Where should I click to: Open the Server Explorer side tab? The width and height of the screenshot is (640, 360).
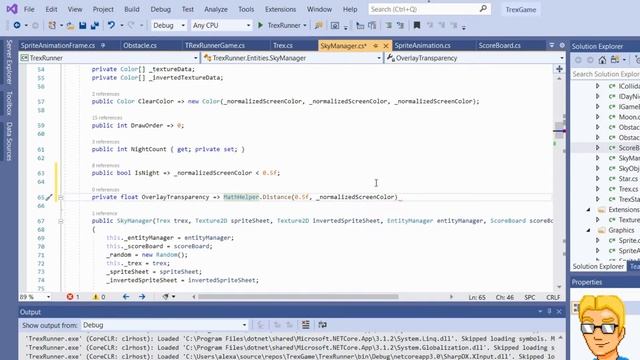9,62
